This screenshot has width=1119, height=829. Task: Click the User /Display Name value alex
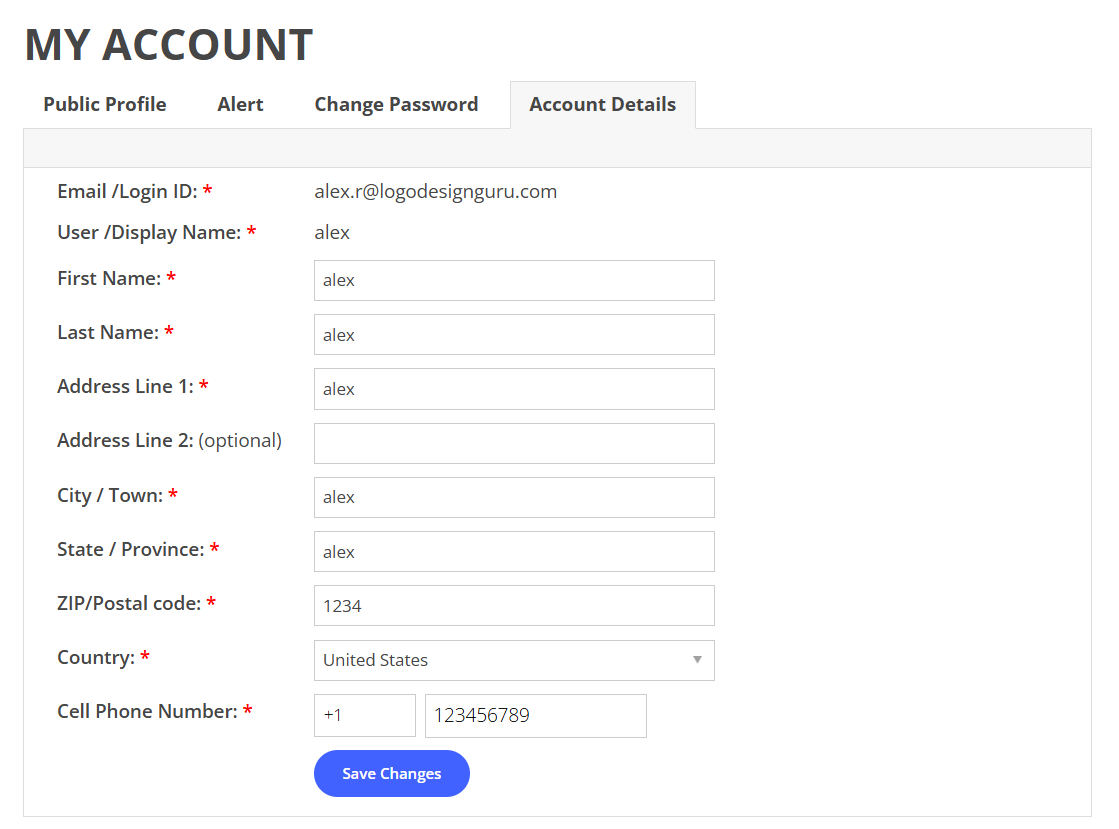click(332, 233)
